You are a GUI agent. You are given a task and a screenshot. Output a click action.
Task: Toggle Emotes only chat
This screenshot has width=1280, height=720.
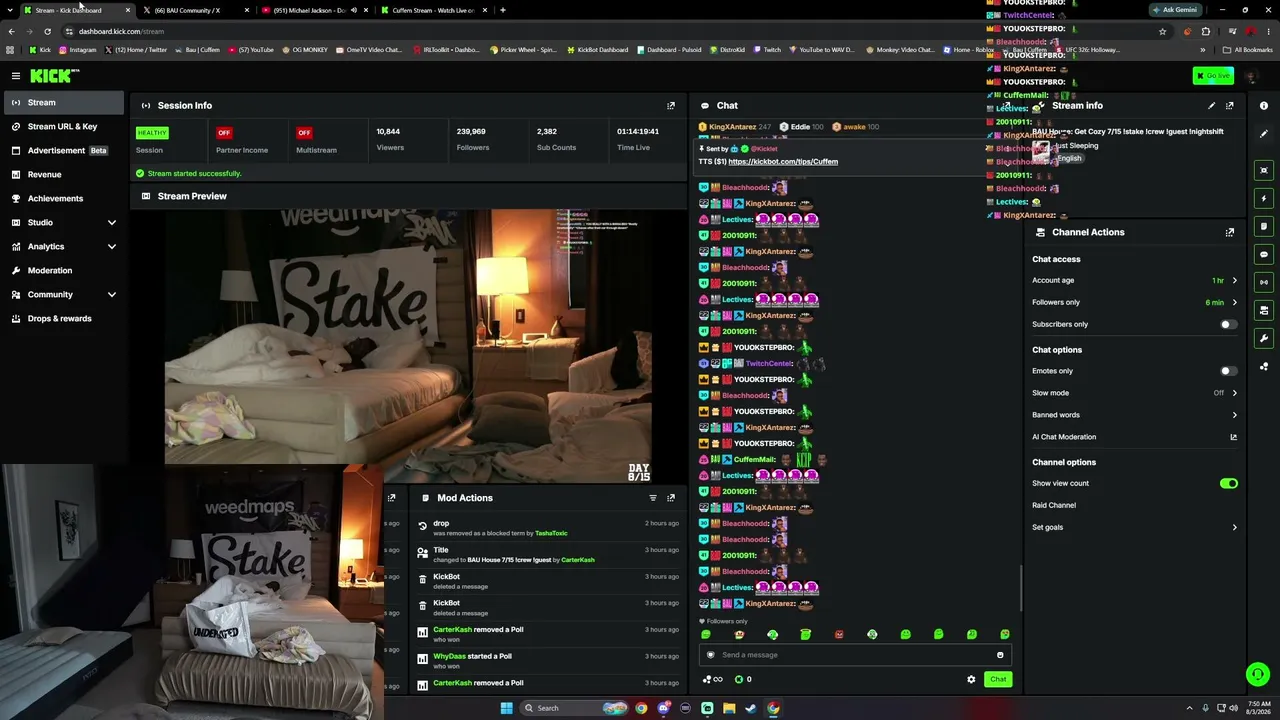pos(1228,371)
